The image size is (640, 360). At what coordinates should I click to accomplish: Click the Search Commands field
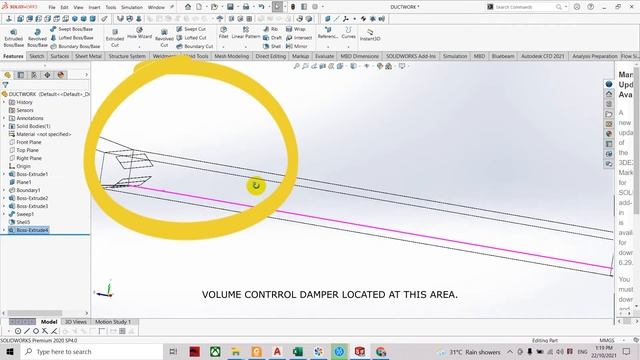pos(524,7)
